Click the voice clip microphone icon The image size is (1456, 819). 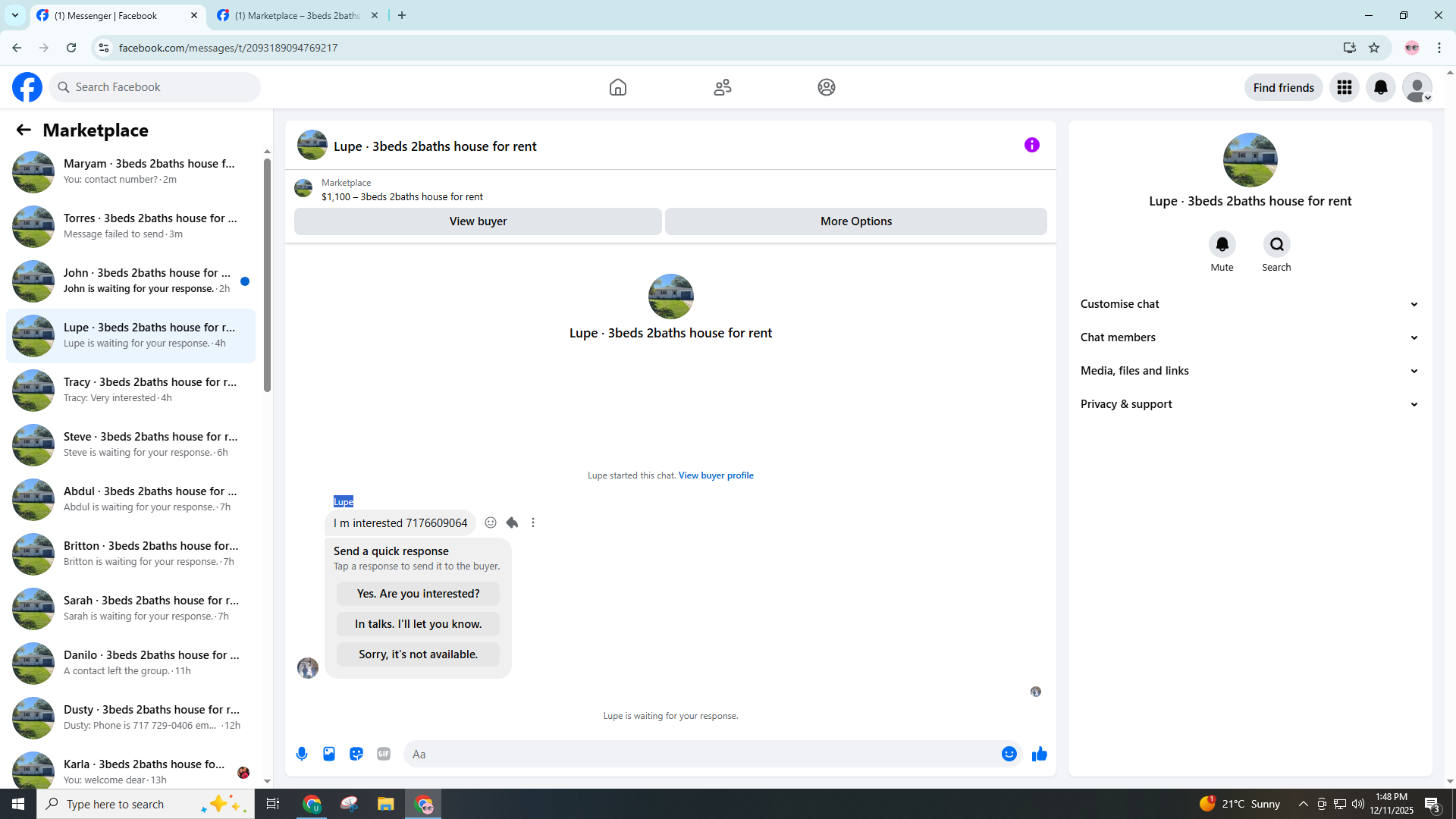pos(302,754)
